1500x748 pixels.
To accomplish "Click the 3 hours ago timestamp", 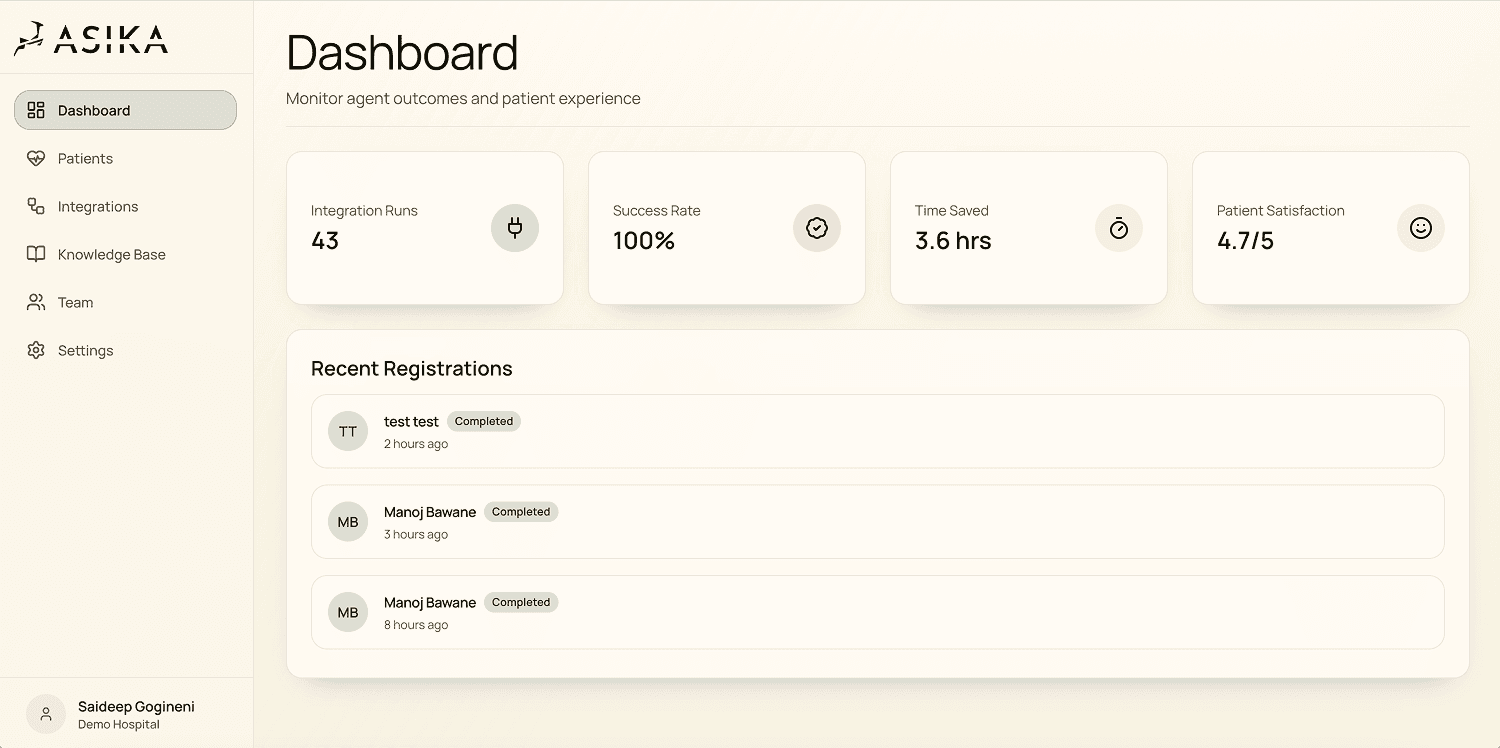I will [x=416, y=535].
